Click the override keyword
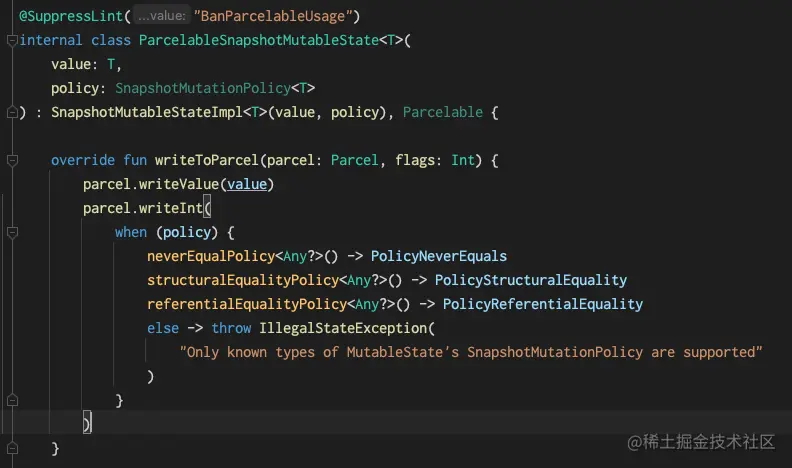This screenshot has height=468, width=792. point(83,161)
